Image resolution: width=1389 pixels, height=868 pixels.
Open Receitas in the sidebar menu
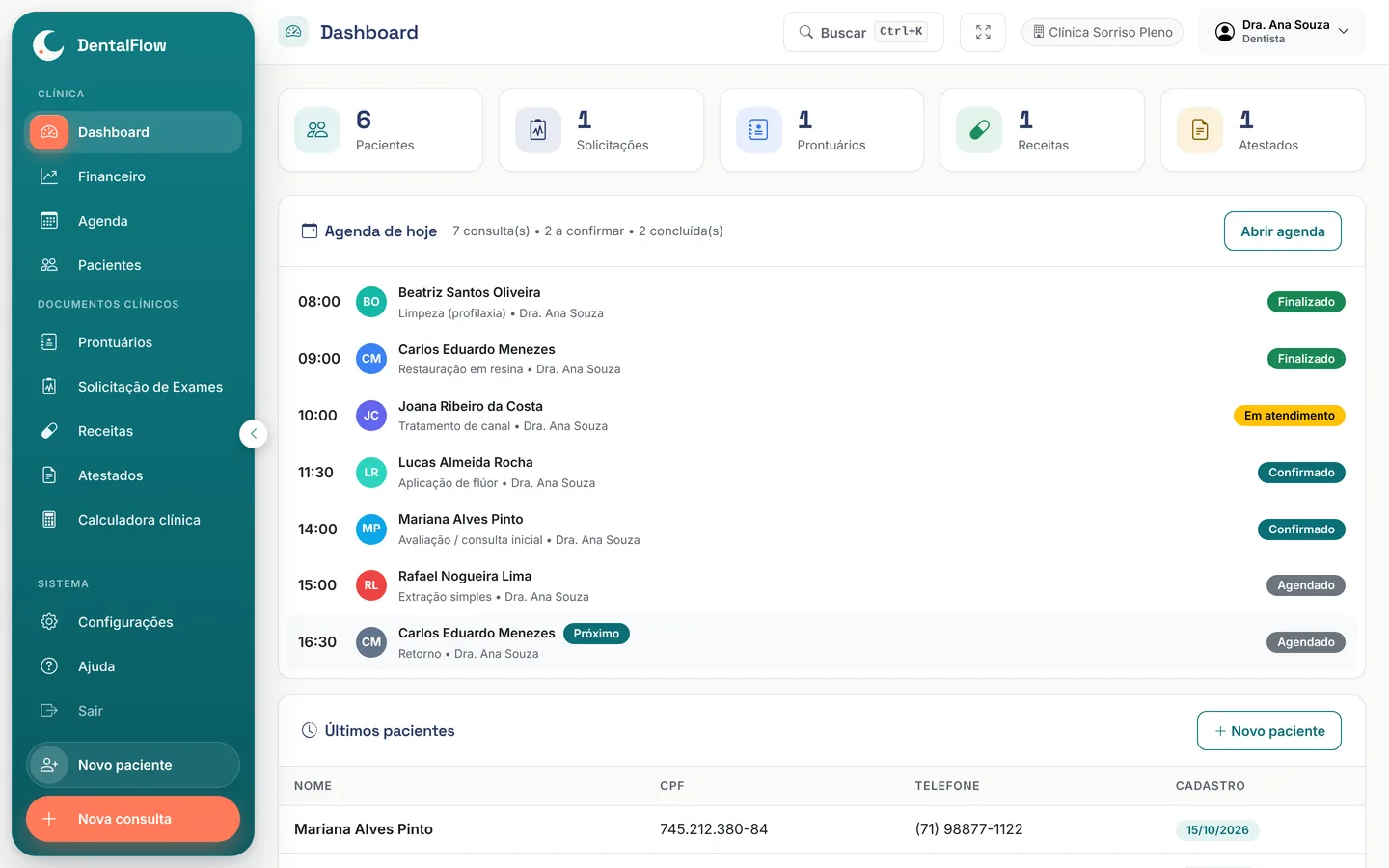[x=133, y=431]
